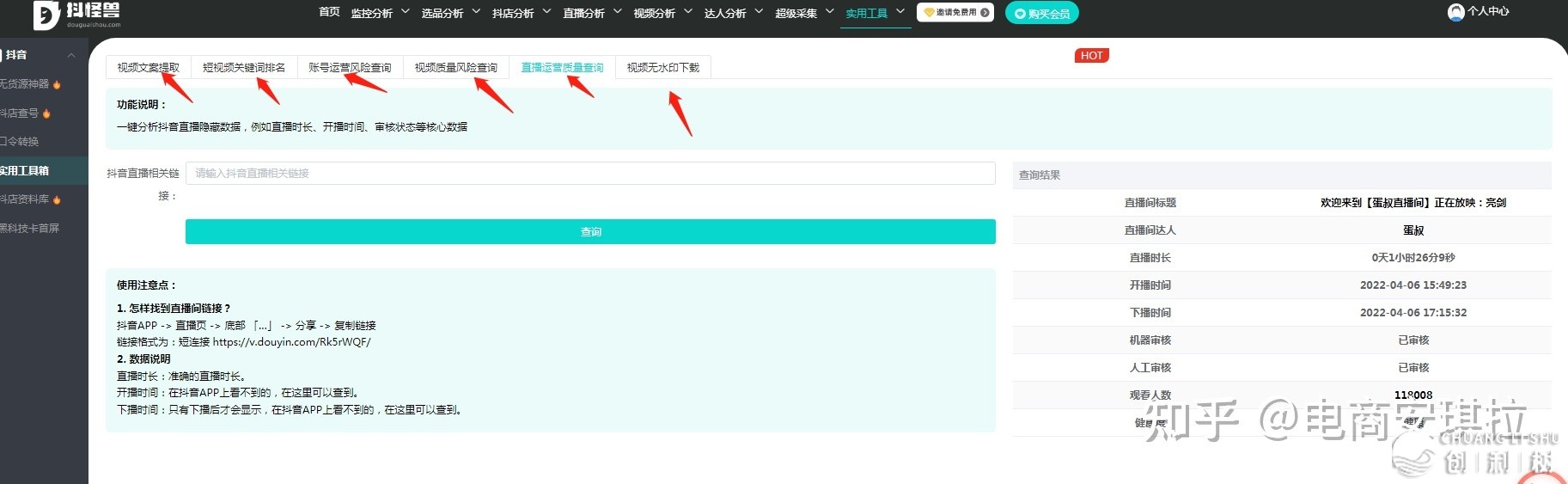1568x484 pixels.
Task: Click the HOT badge
Action: point(1092,56)
